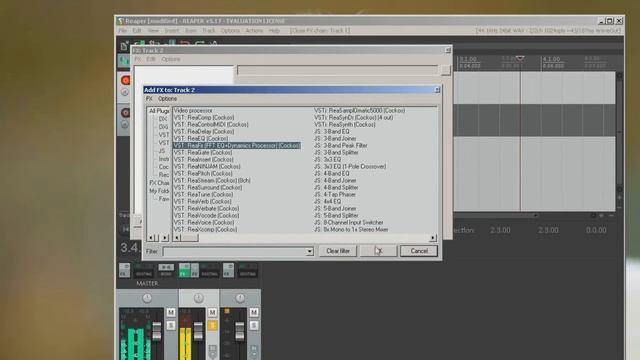This screenshot has height=360, width=640.
Task: Select VST: ReaVerbate (Cockos) plugin
Action: click(x=206, y=208)
